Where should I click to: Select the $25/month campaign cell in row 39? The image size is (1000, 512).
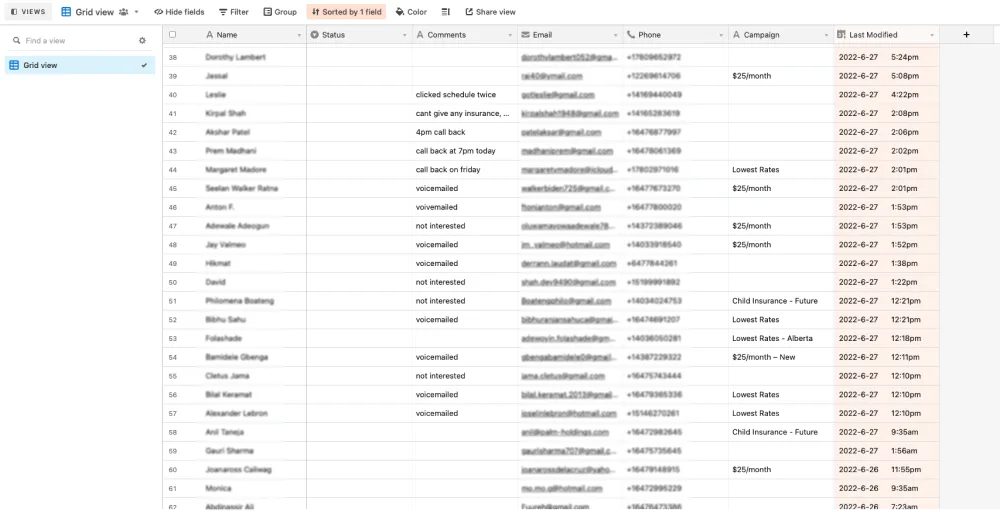coord(781,76)
